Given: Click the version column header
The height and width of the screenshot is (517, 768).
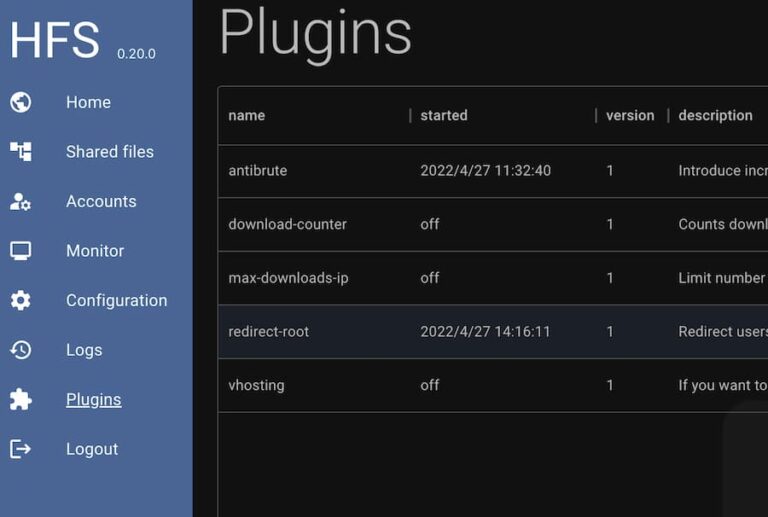Looking at the screenshot, I should click(630, 115).
